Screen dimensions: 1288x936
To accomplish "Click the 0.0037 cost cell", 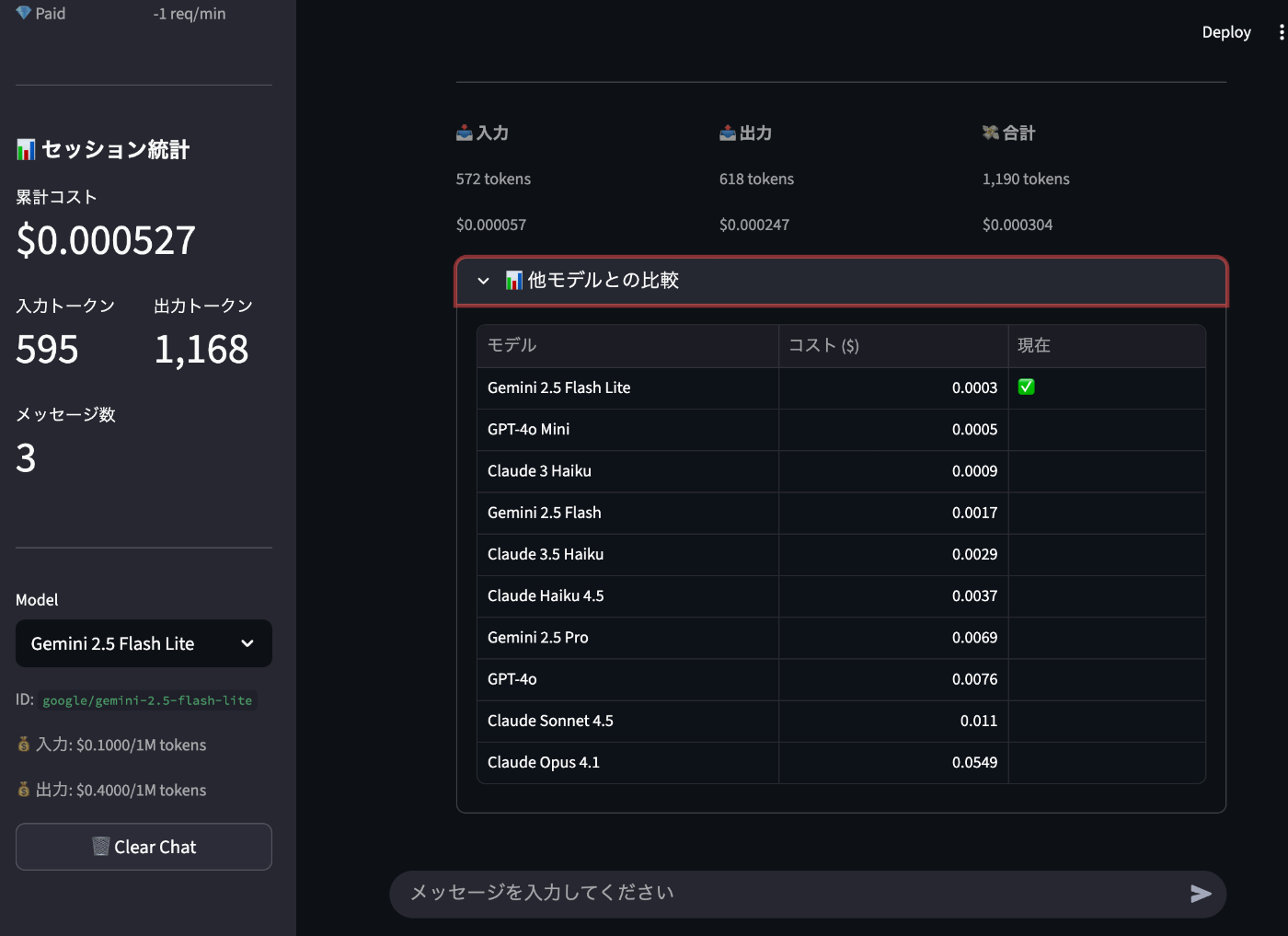I will (x=893, y=596).
